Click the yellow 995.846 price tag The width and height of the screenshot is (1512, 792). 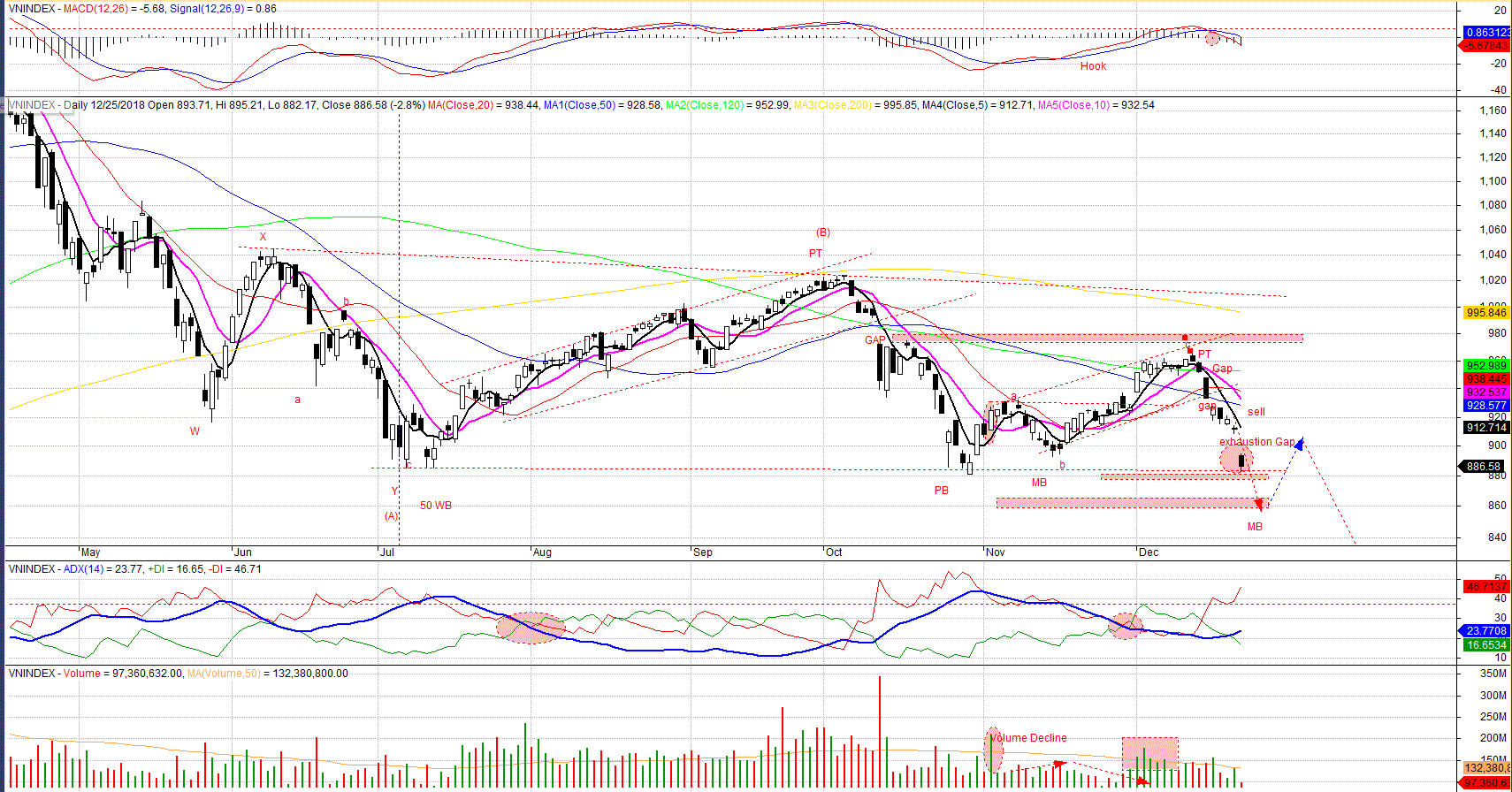[x=1485, y=313]
